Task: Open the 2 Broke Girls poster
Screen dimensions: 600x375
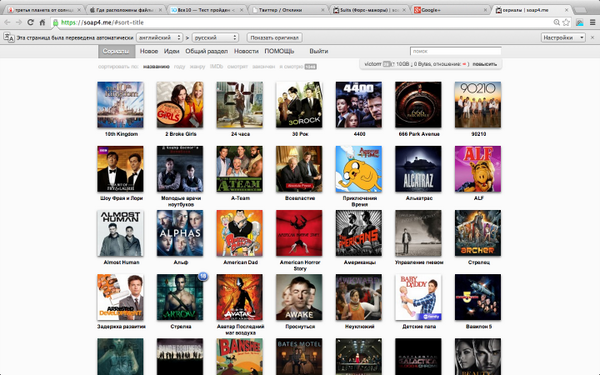Action: click(180, 104)
